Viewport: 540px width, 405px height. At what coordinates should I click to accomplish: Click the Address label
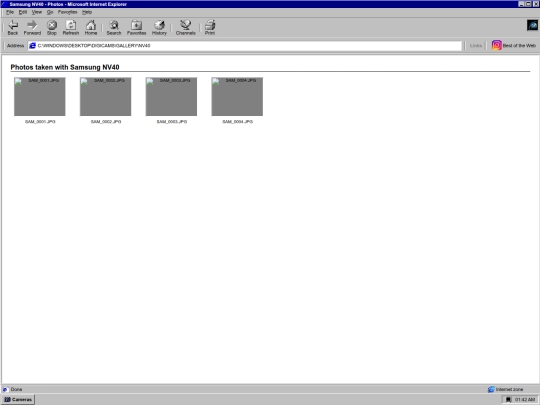[x=15, y=45]
